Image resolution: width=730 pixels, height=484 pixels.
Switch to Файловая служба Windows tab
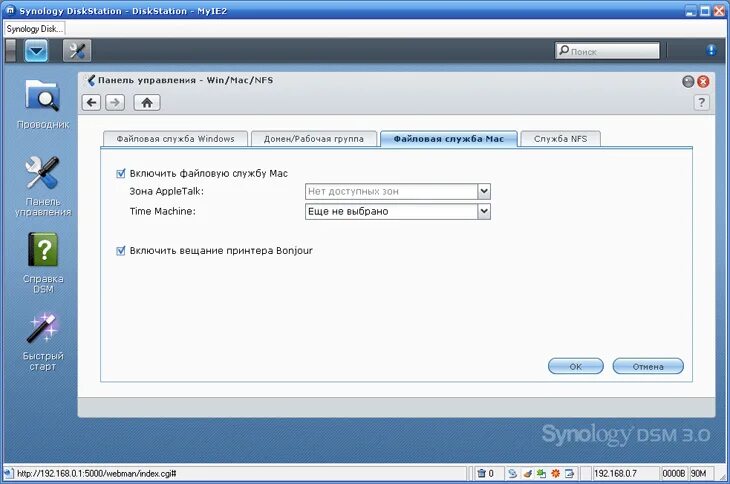(176, 139)
